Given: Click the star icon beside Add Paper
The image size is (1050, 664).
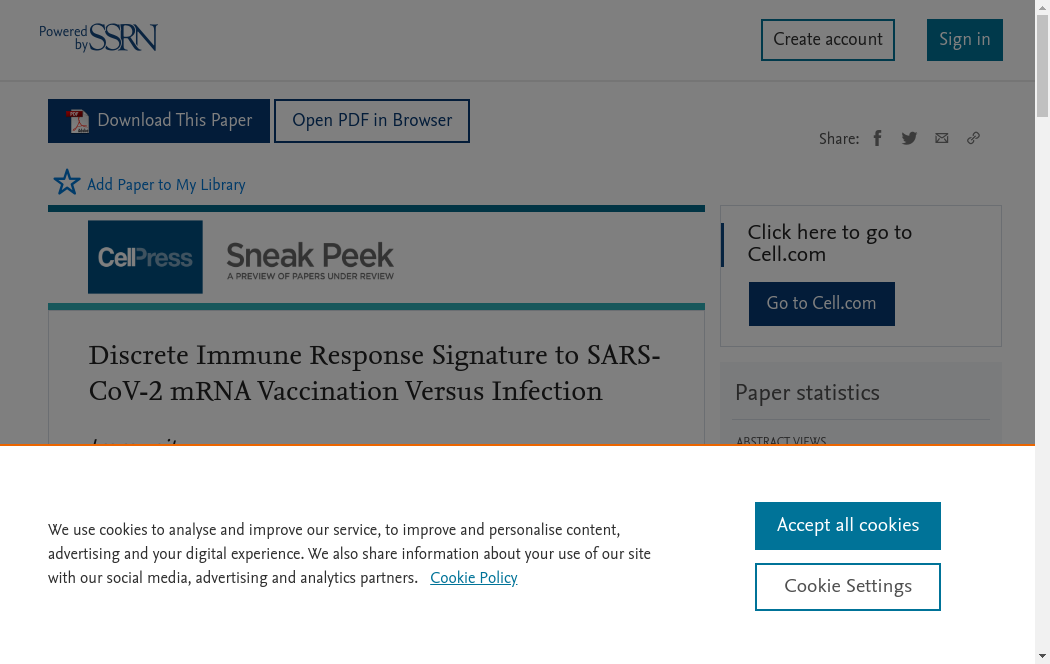Looking at the screenshot, I should point(67,182).
